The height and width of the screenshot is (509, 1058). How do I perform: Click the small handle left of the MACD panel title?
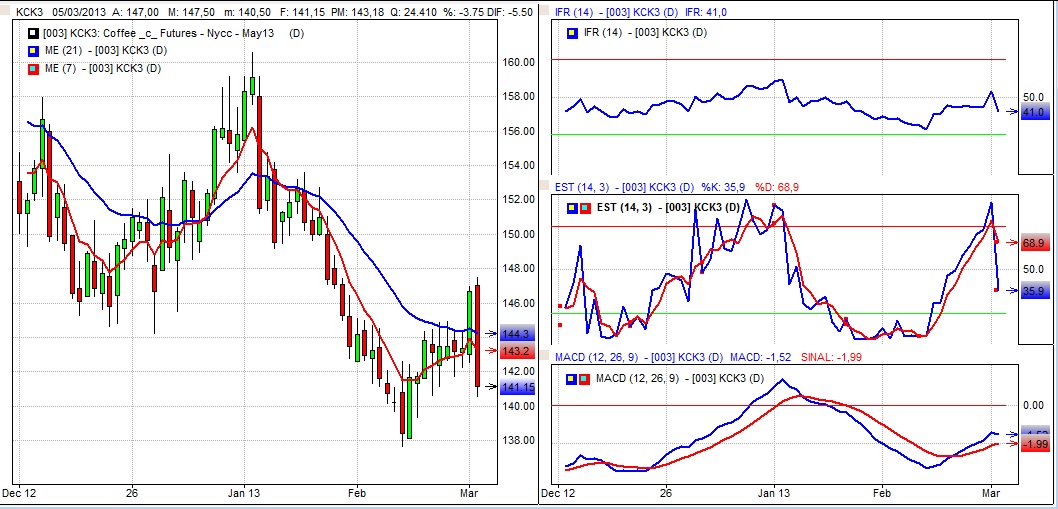(x=546, y=357)
